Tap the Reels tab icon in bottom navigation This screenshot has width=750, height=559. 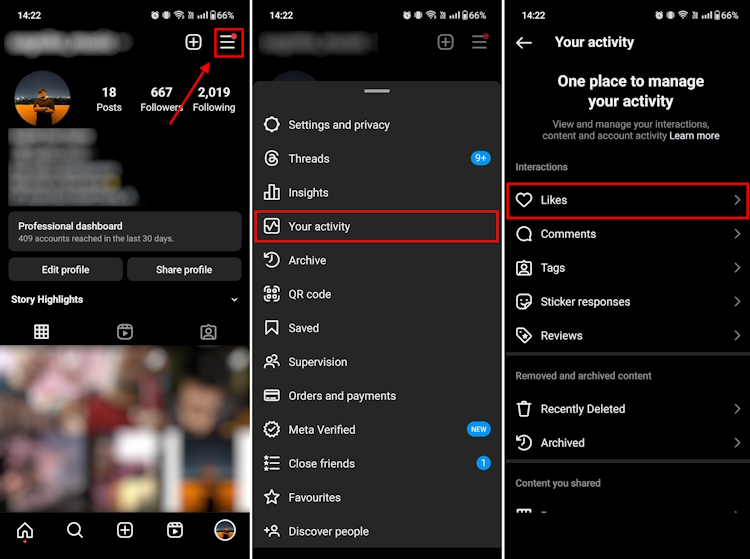coord(175,530)
